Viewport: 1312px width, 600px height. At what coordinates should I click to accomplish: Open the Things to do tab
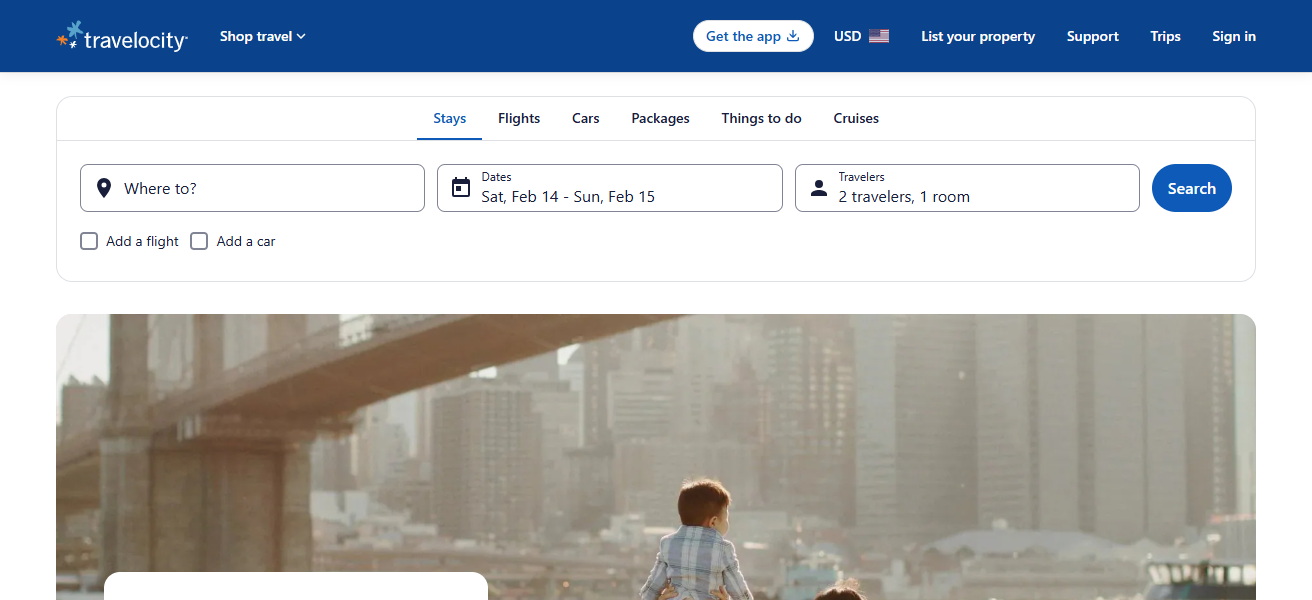(761, 118)
